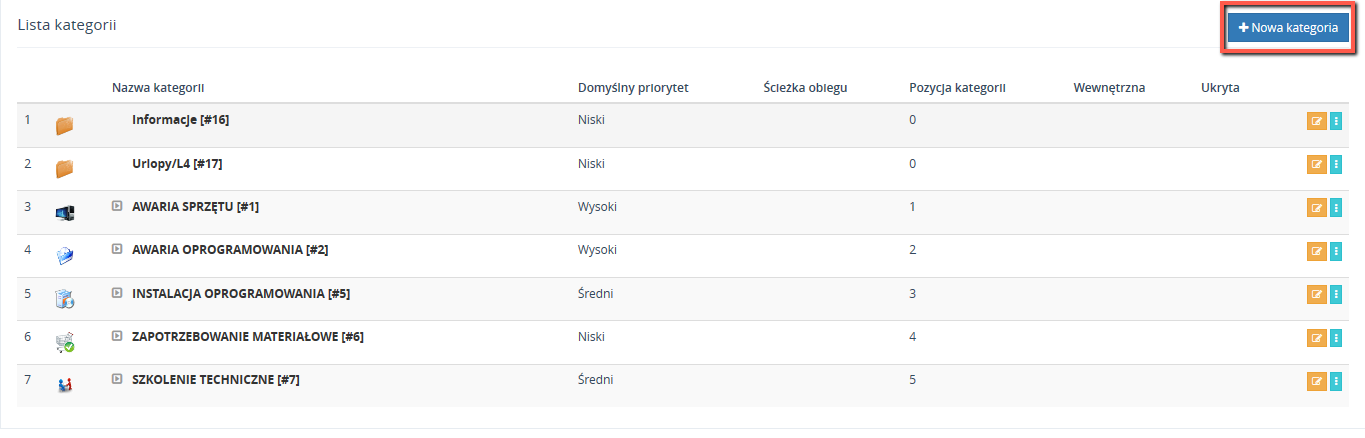Expand the AWARIA SPRZĘTU subcategories
Viewport: 1365px width, 438px height.
pyautogui.click(x=117, y=206)
